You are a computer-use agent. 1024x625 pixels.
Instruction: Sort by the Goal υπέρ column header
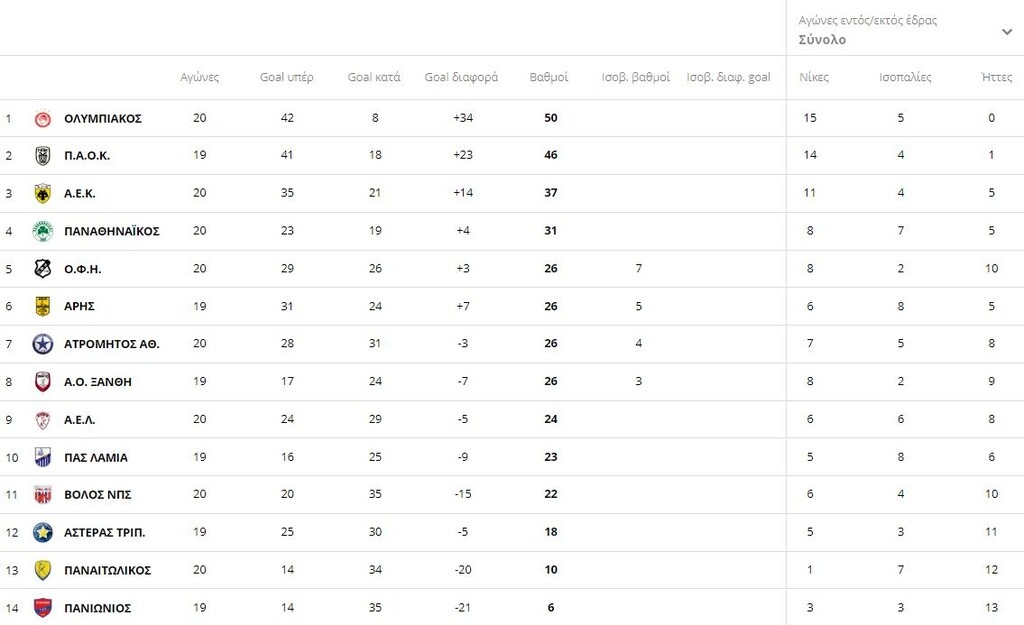[287, 77]
